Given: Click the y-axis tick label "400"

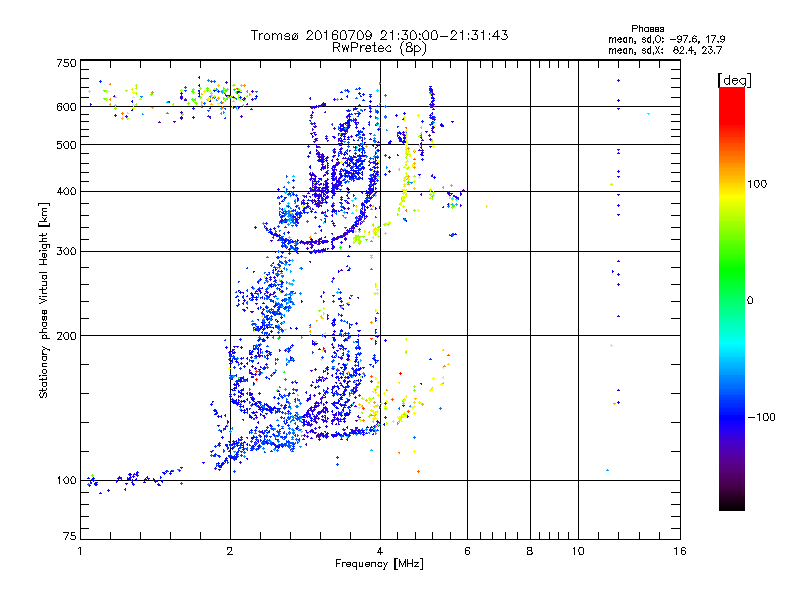Looking at the screenshot, I should [x=66, y=191].
